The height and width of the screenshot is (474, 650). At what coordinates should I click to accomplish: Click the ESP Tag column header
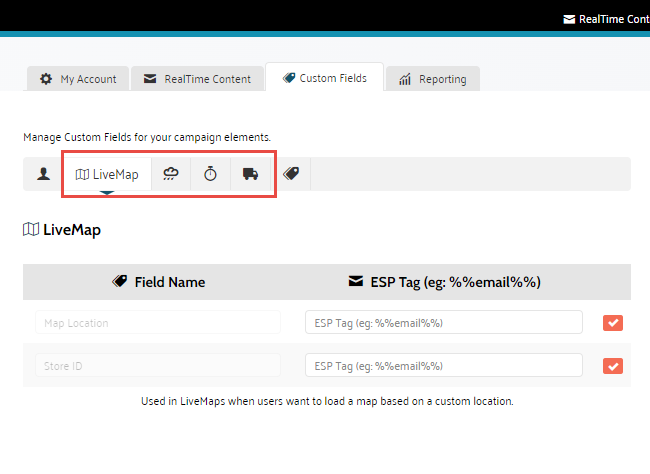click(444, 282)
